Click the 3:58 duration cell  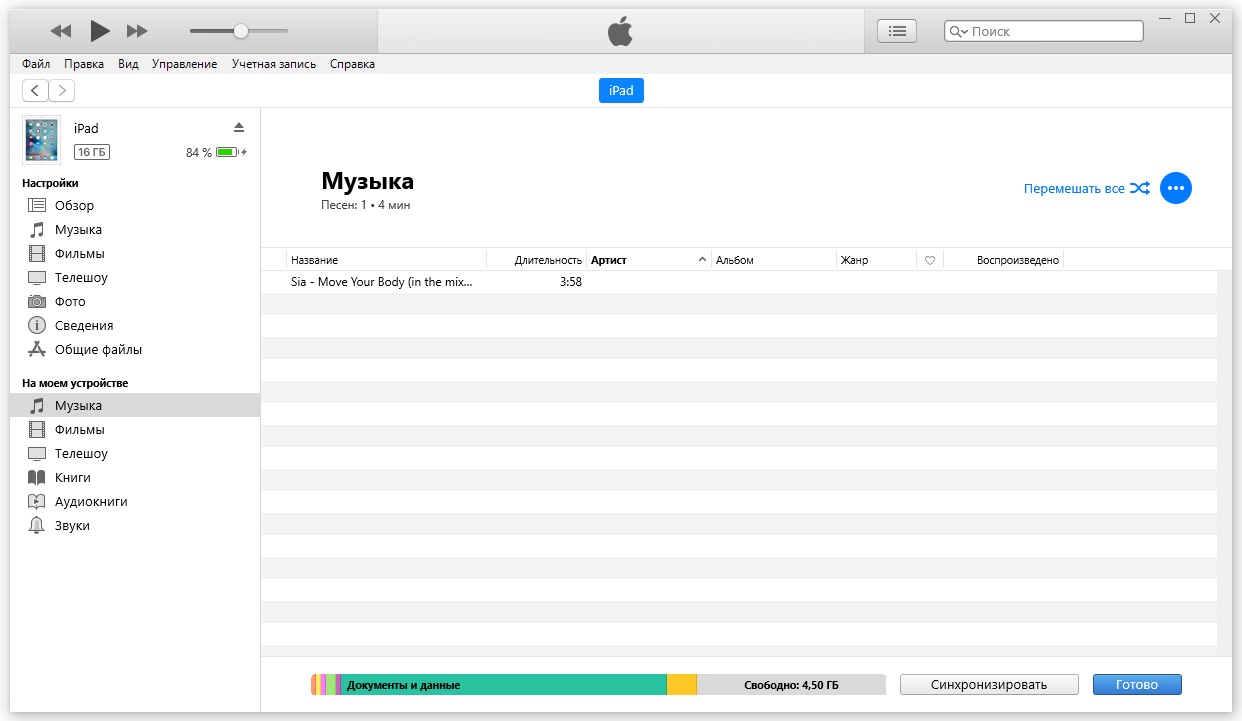(x=571, y=282)
